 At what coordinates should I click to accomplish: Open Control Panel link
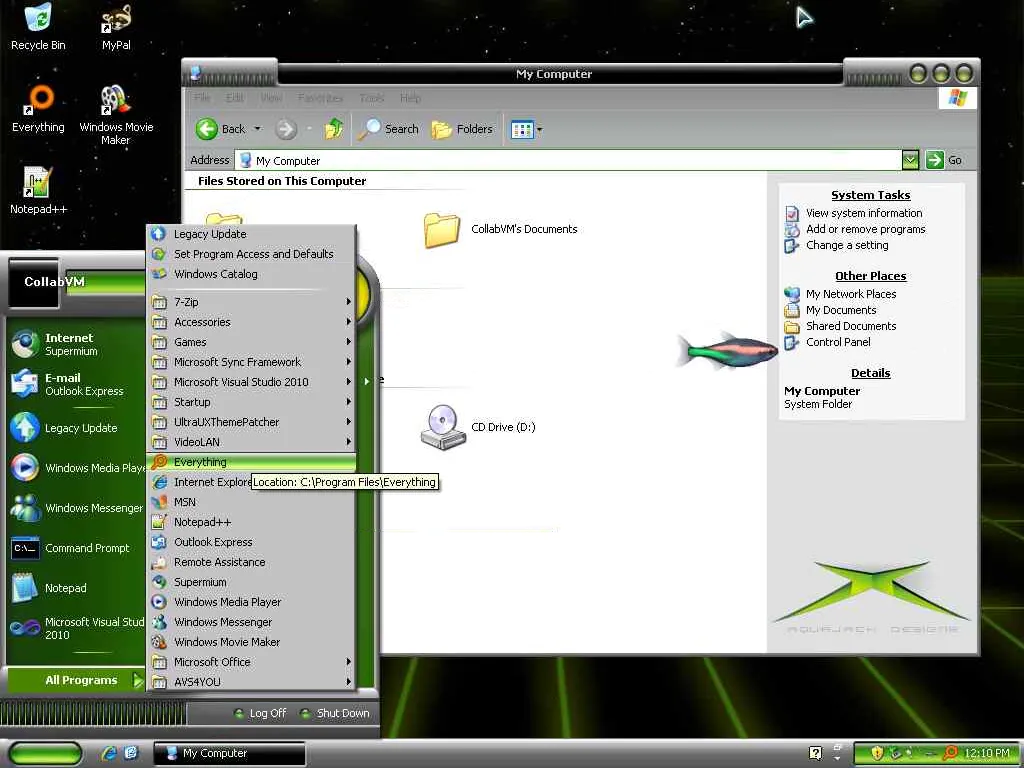[838, 342]
